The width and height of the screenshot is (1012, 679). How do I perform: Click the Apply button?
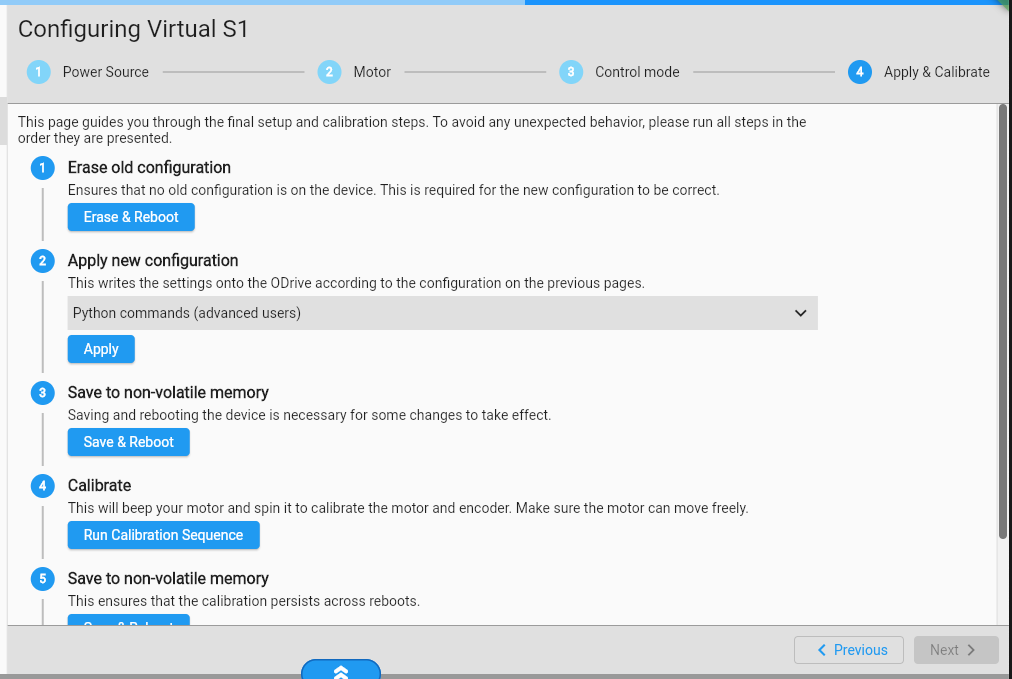[101, 349]
